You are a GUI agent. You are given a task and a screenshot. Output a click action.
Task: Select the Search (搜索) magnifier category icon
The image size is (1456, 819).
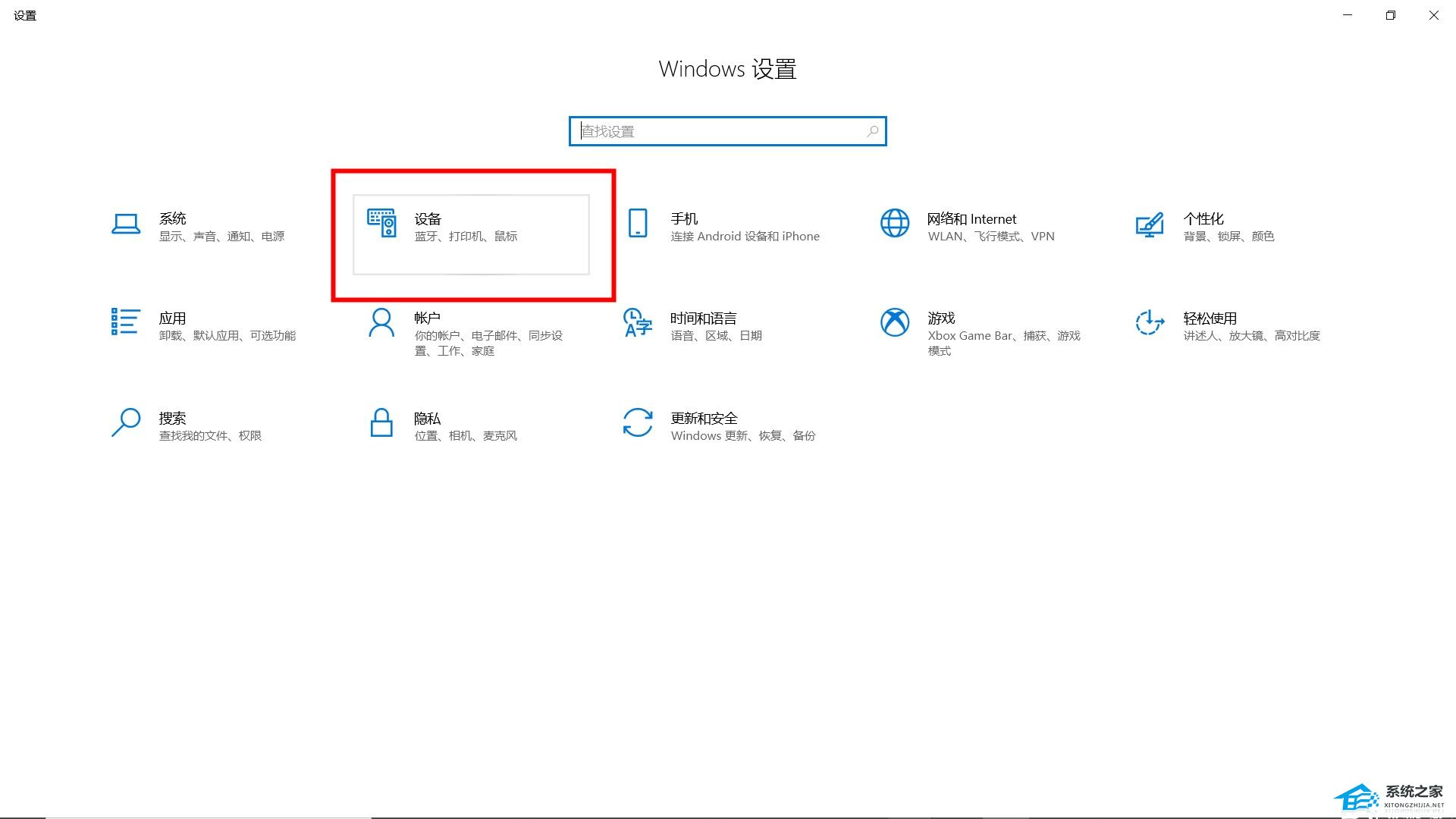(x=126, y=422)
